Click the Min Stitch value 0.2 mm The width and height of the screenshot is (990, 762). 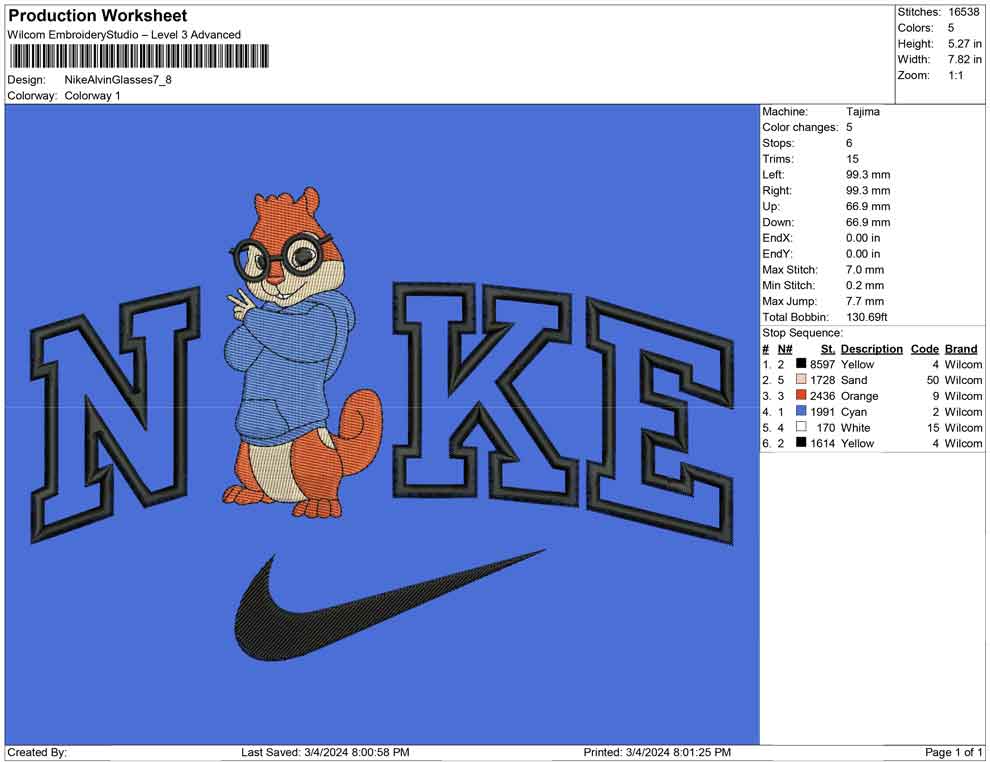click(x=865, y=285)
